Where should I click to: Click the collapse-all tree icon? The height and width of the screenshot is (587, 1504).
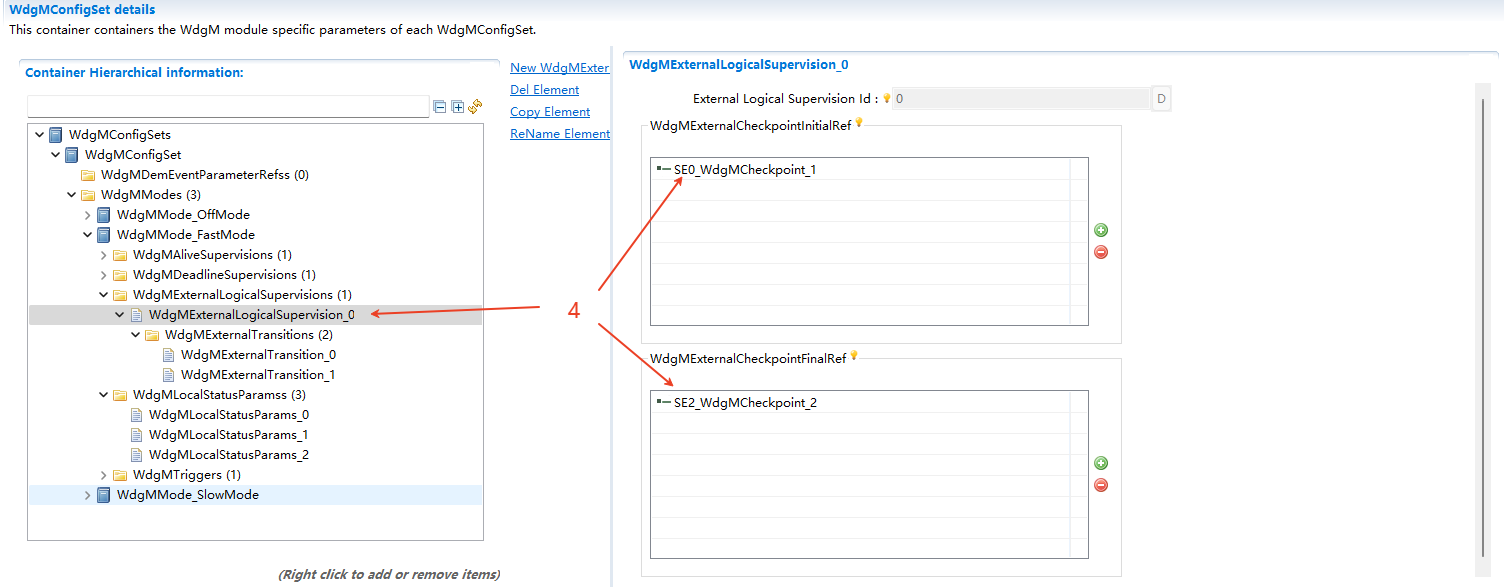[440, 107]
